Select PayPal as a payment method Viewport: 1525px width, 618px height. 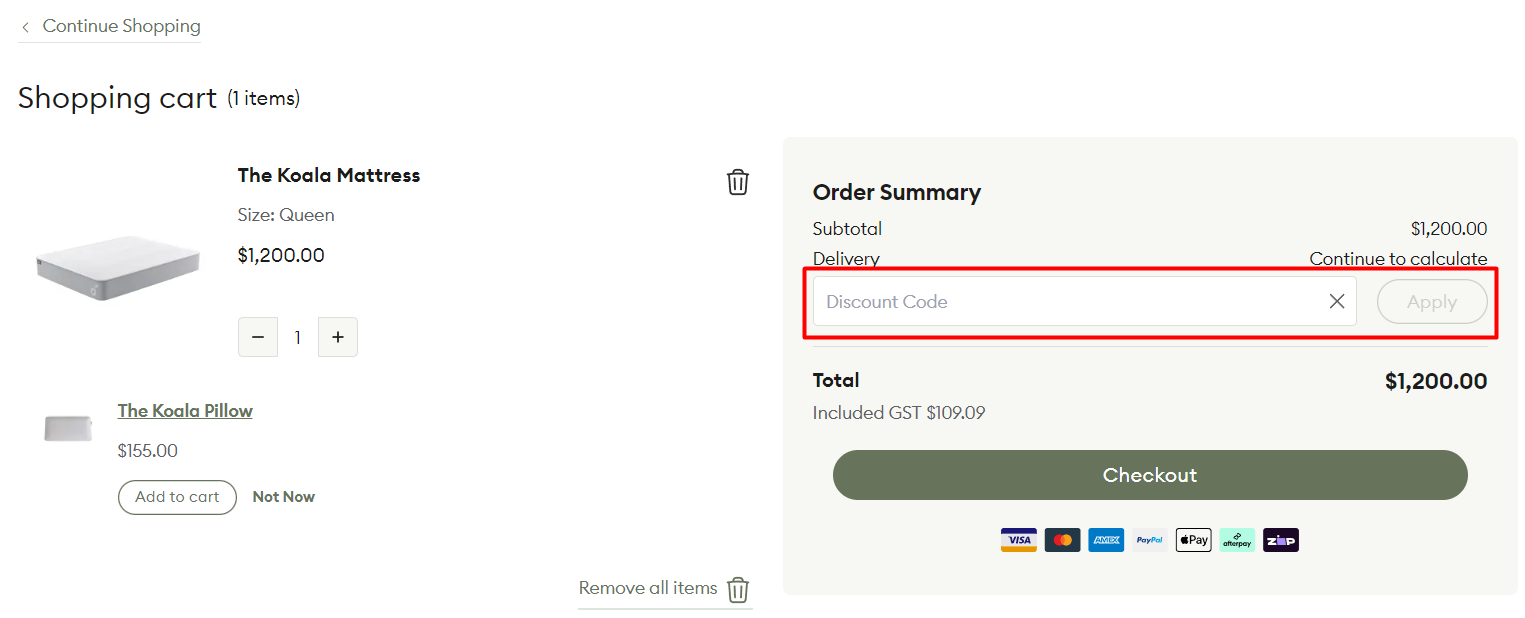coord(1149,540)
